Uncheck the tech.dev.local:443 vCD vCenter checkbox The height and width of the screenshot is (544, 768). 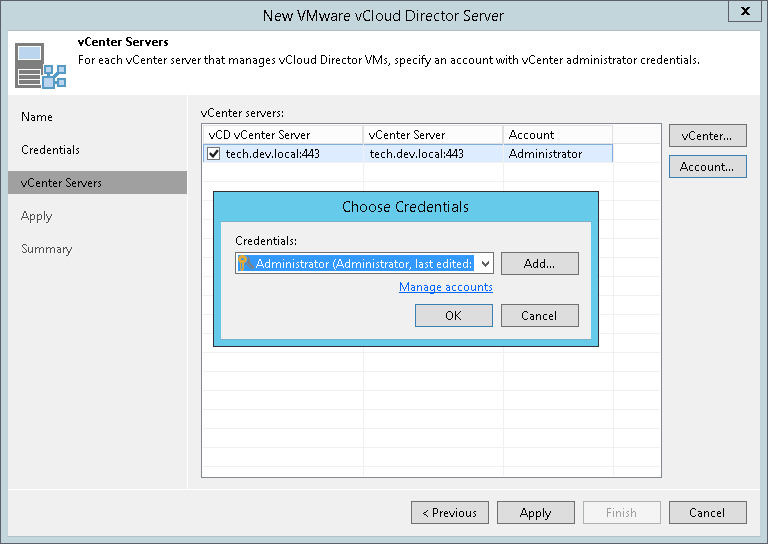tap(214, 154)
